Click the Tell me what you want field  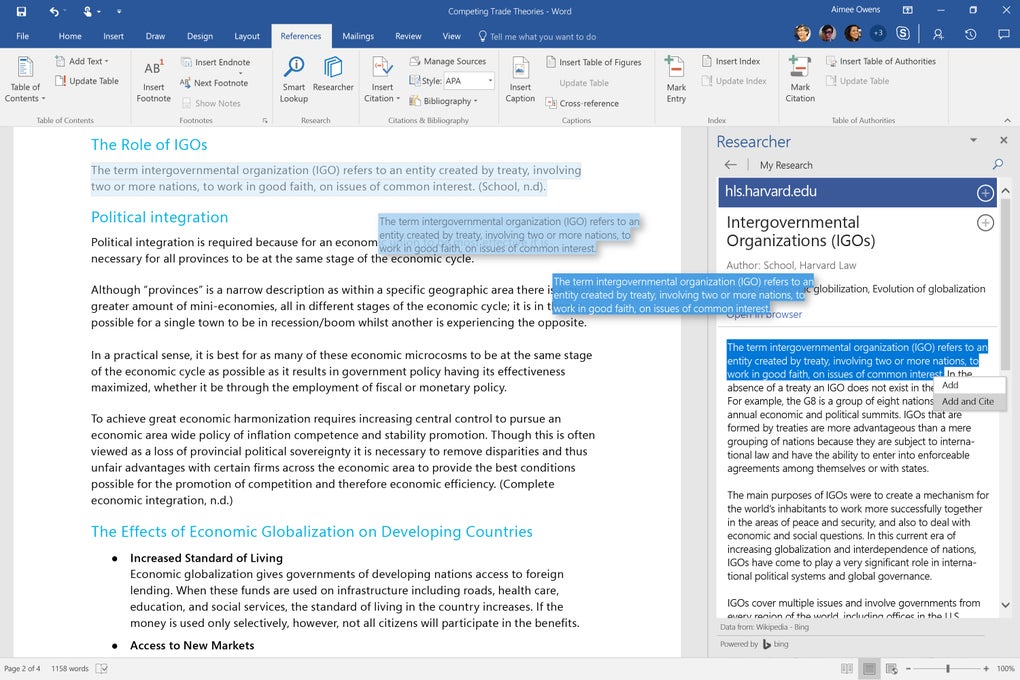[x=537, y=36]
